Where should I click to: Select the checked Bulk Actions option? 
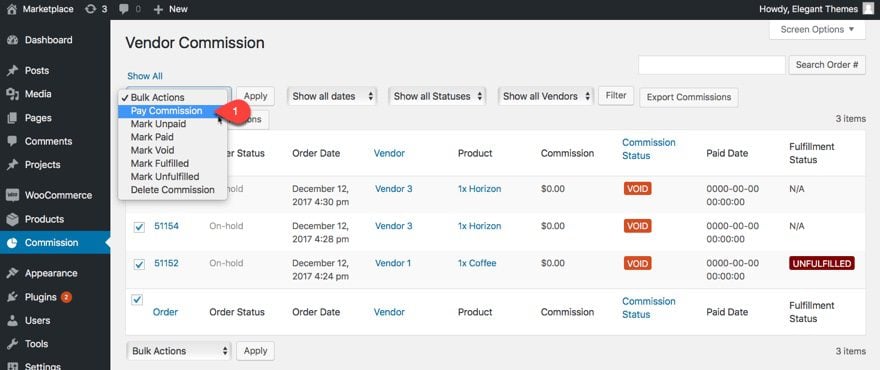(x=172, y=97)
